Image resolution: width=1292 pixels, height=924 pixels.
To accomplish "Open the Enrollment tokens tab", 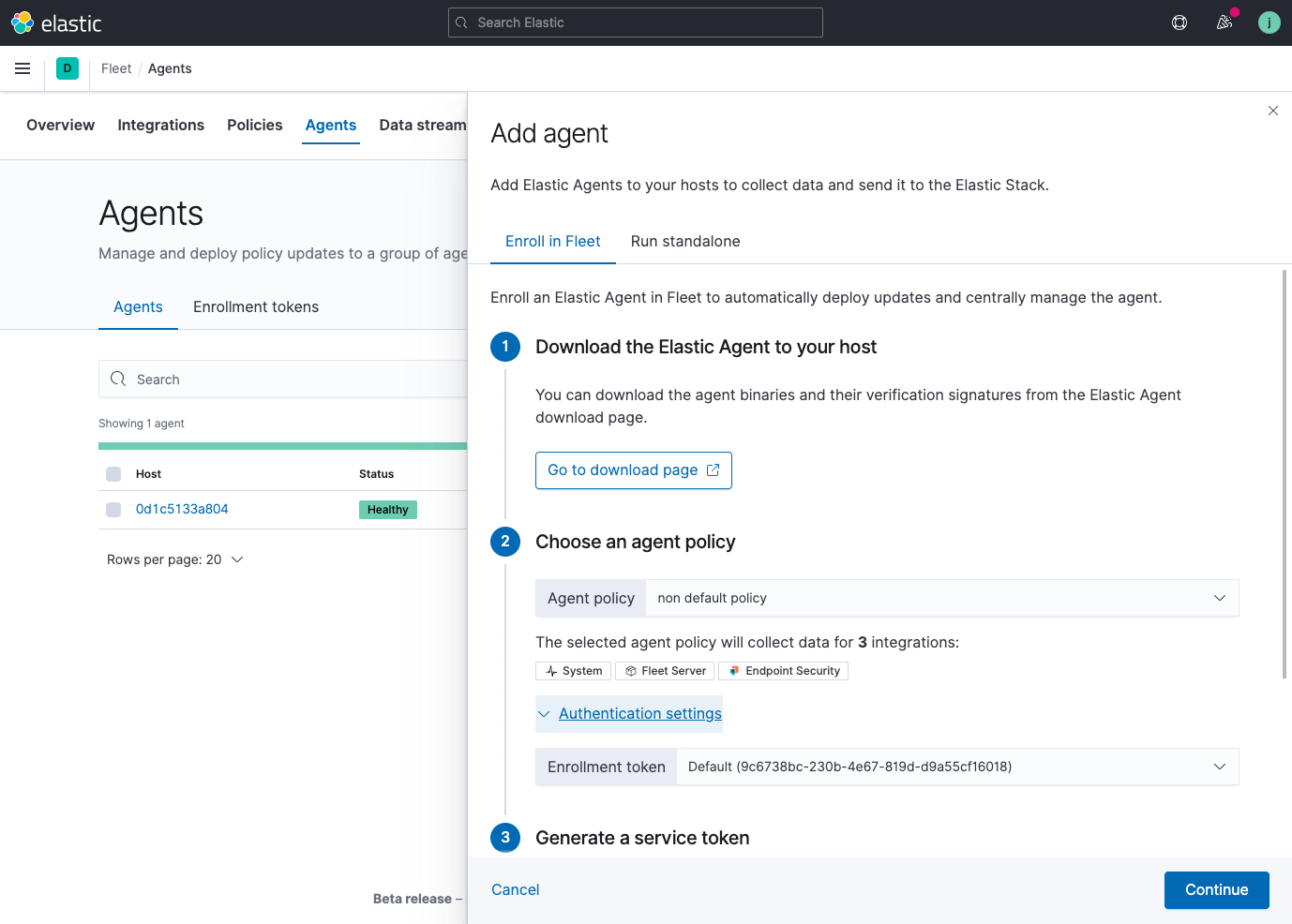I will [256, 306].
